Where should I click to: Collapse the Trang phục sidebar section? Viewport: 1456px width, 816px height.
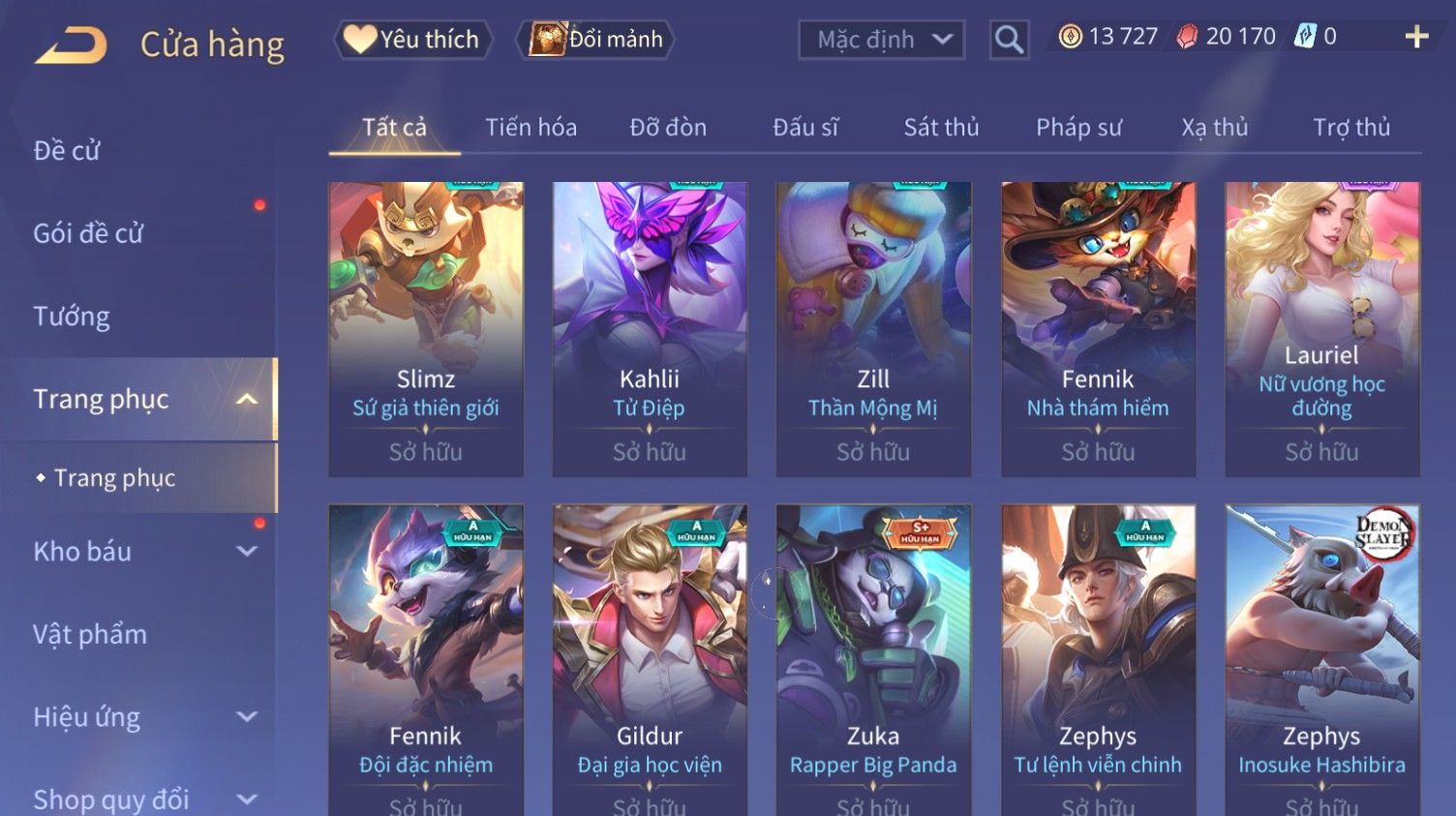[247, 399]
